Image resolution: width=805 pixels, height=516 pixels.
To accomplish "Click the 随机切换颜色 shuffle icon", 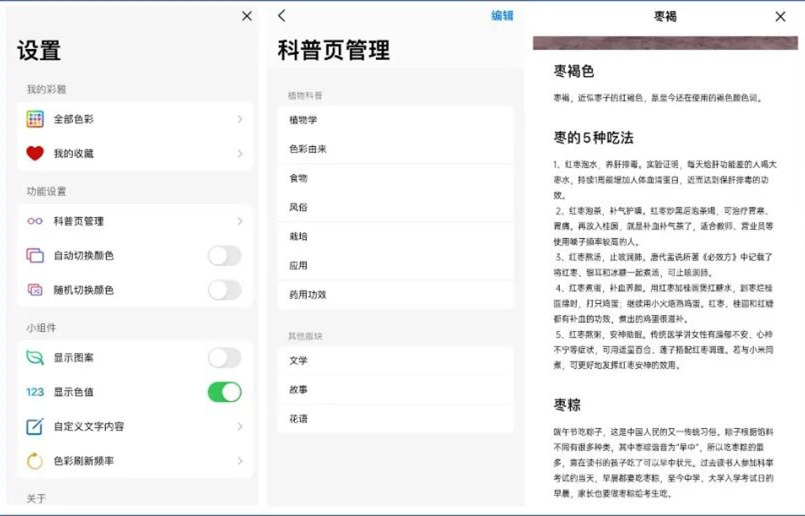I will coord(35,290).
